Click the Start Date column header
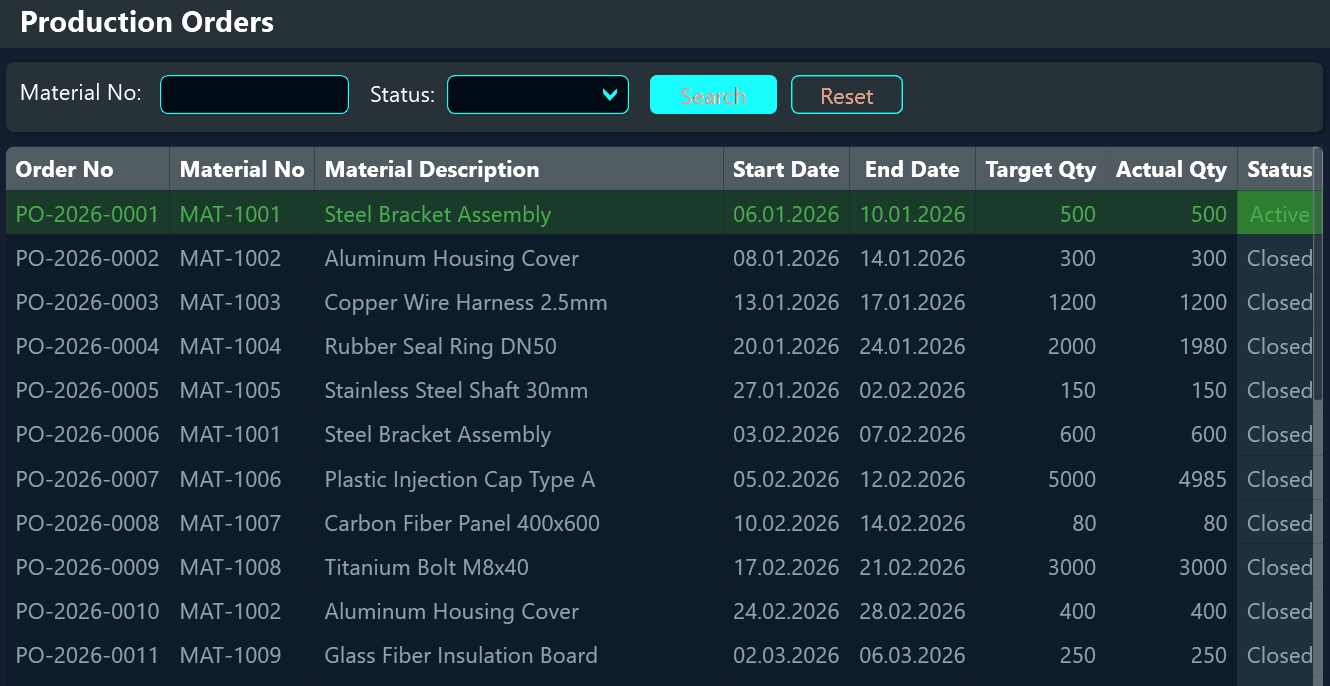This screenshot has width=1330, height=686. tap(786, 169)
